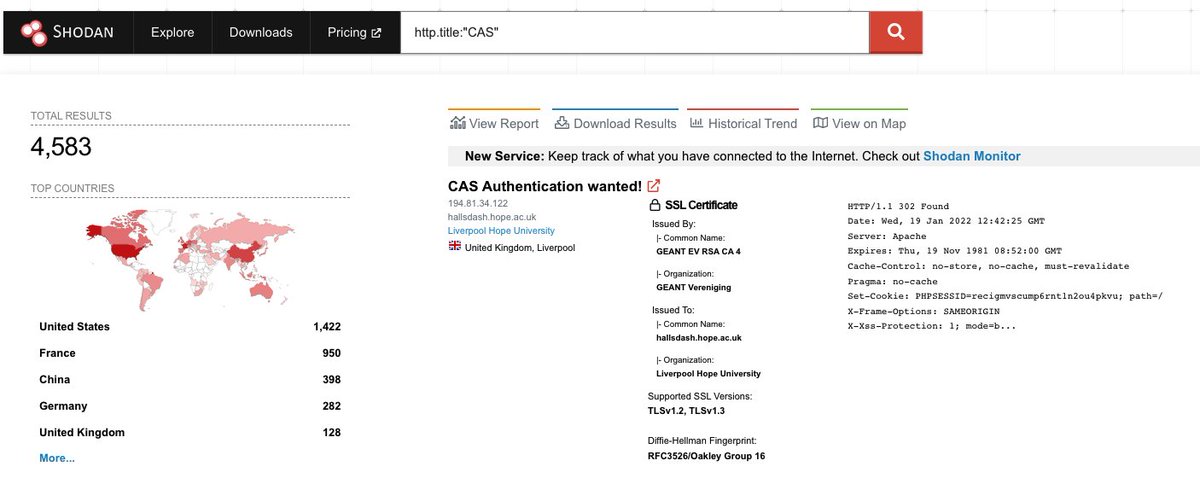This screenshot has width=1200, height=484.
Task: Switch to View Report tab
Action: tap(494, 123)
